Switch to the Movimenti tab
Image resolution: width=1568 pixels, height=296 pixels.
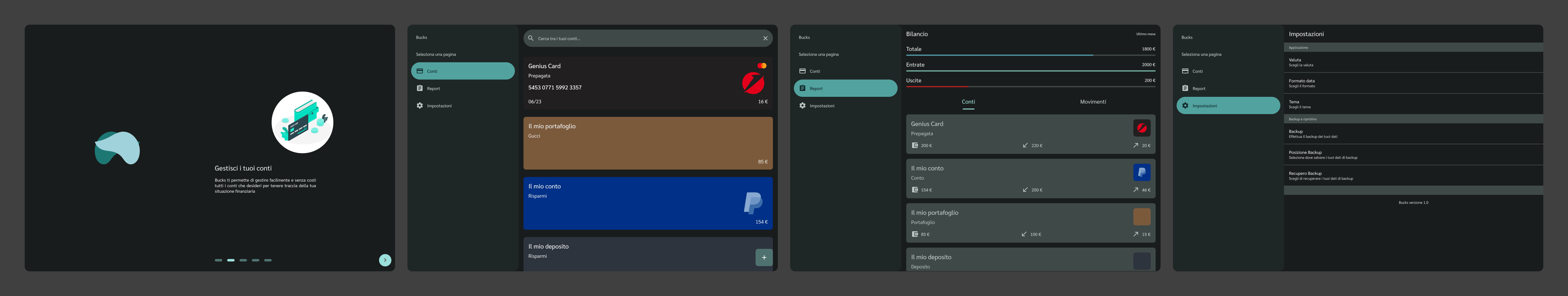pos(1093,101)
